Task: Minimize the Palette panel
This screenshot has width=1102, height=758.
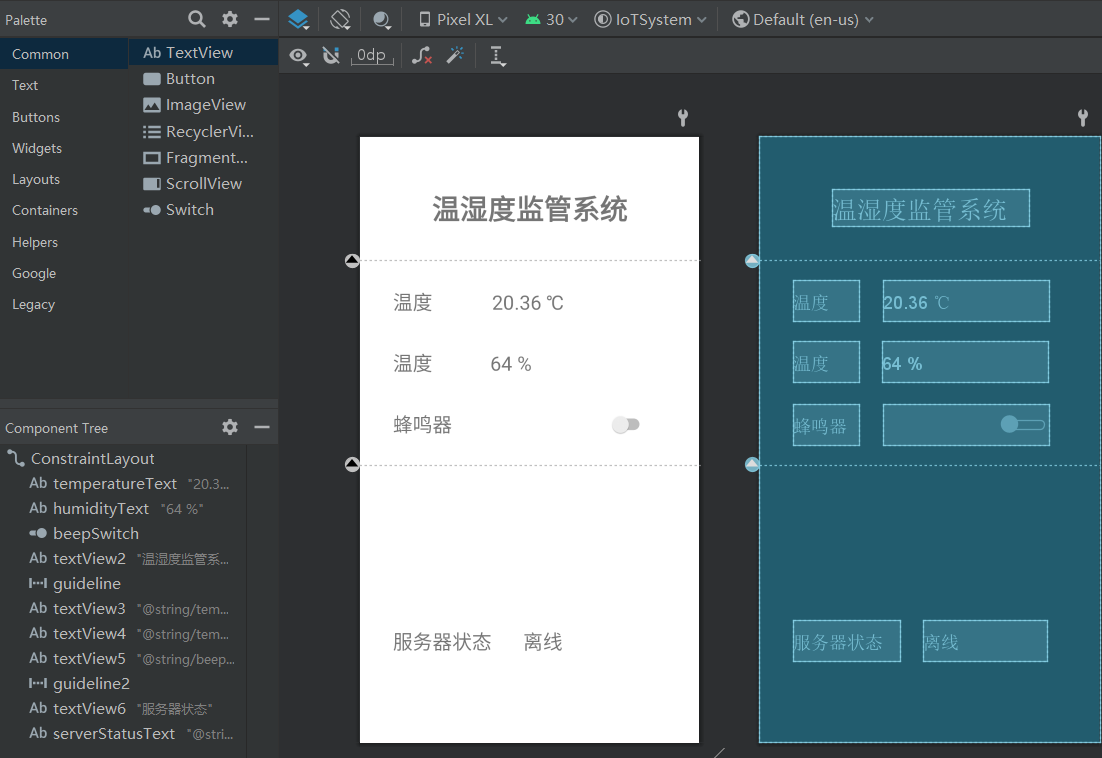Action: point(261,19)
